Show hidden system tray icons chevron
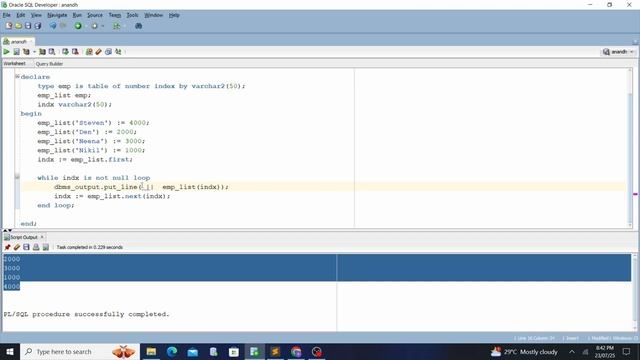The height and width of the screenshot is (360, 640). 572,352
